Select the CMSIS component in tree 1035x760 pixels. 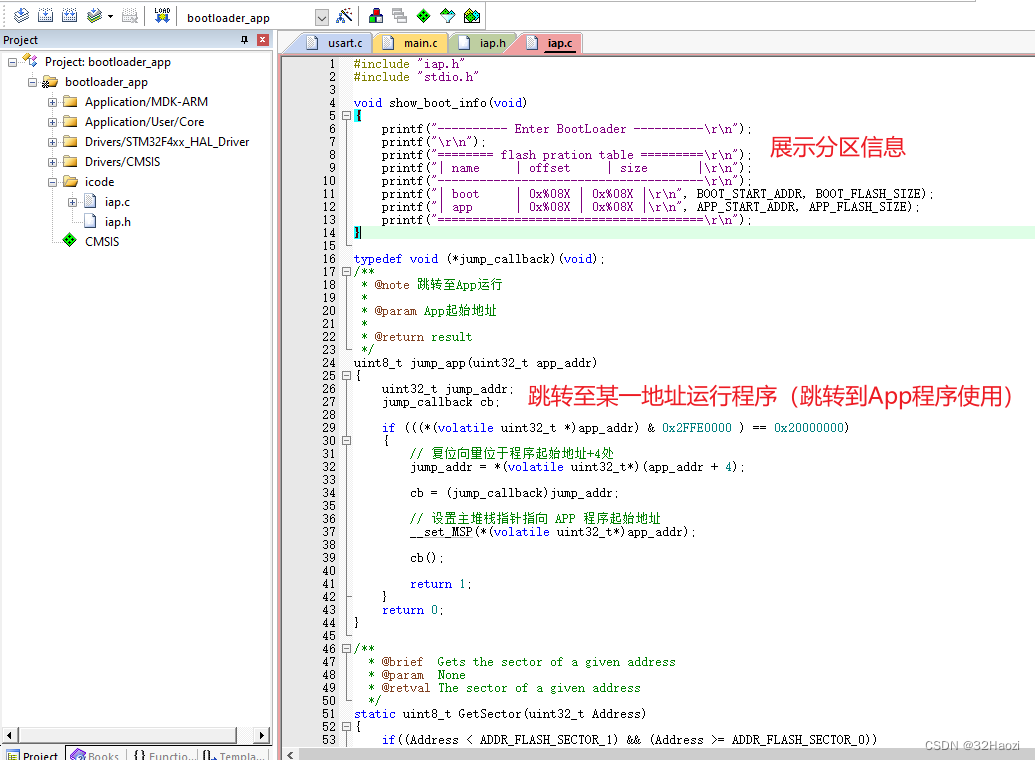click(x=101, y=241)
